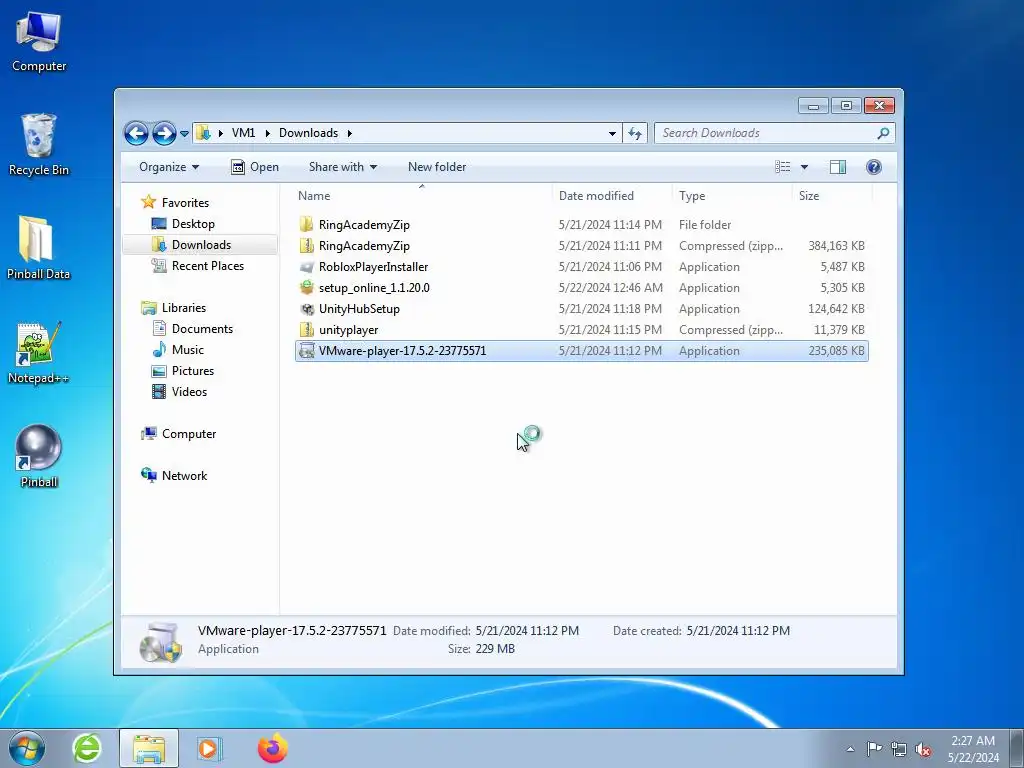This screenshot has width=1024, height=768.
Task: Launch Internet Explorer from taskbar
Action: 87,748
